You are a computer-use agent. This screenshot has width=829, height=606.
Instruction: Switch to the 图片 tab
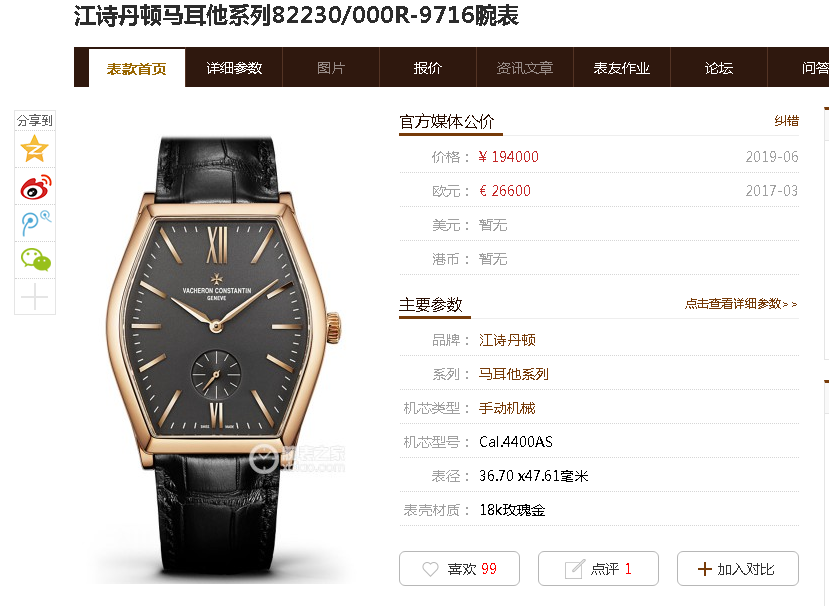[x=331, y=68]
